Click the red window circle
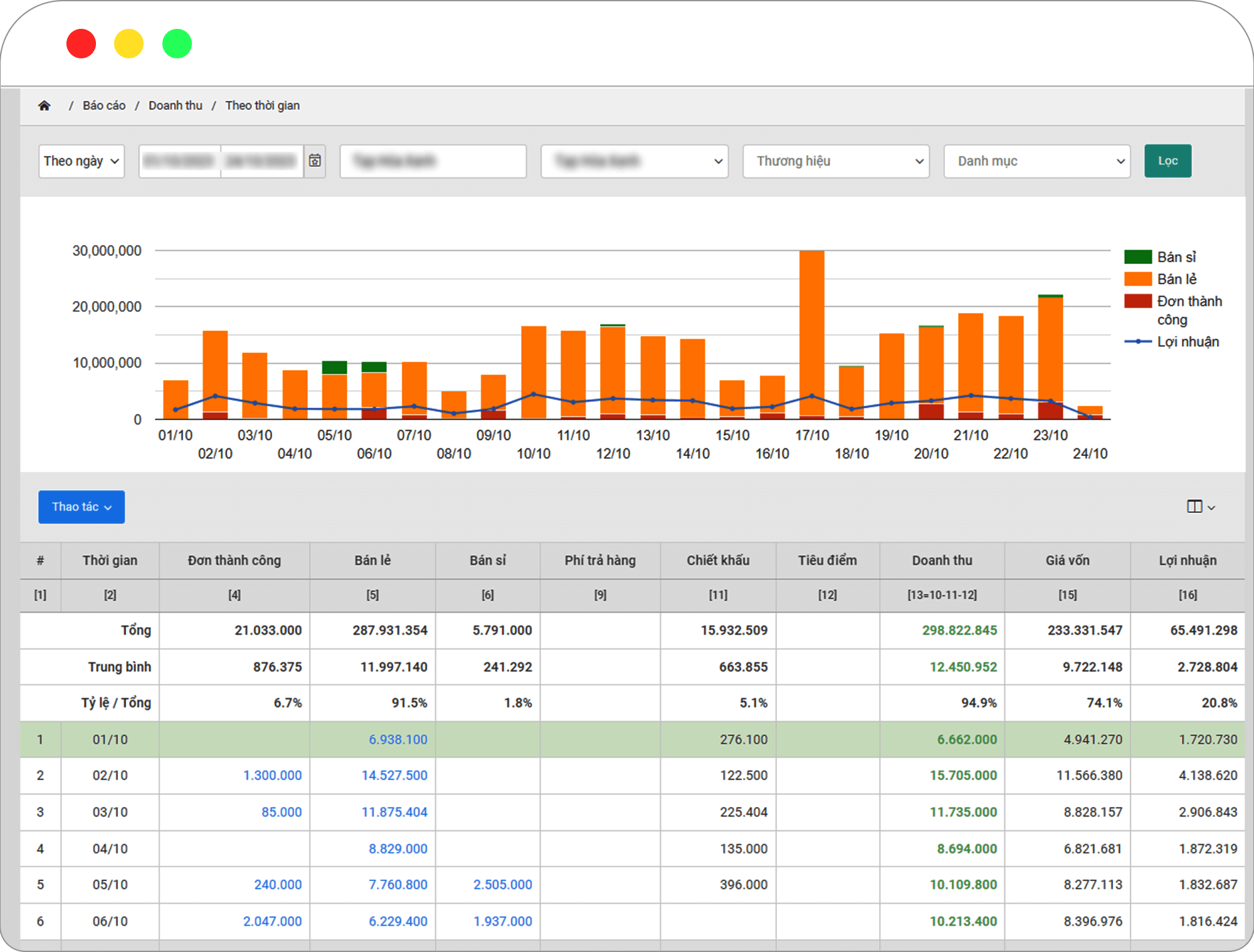The height and width of the screenshot is (952, 1254). tap(82, 44)
